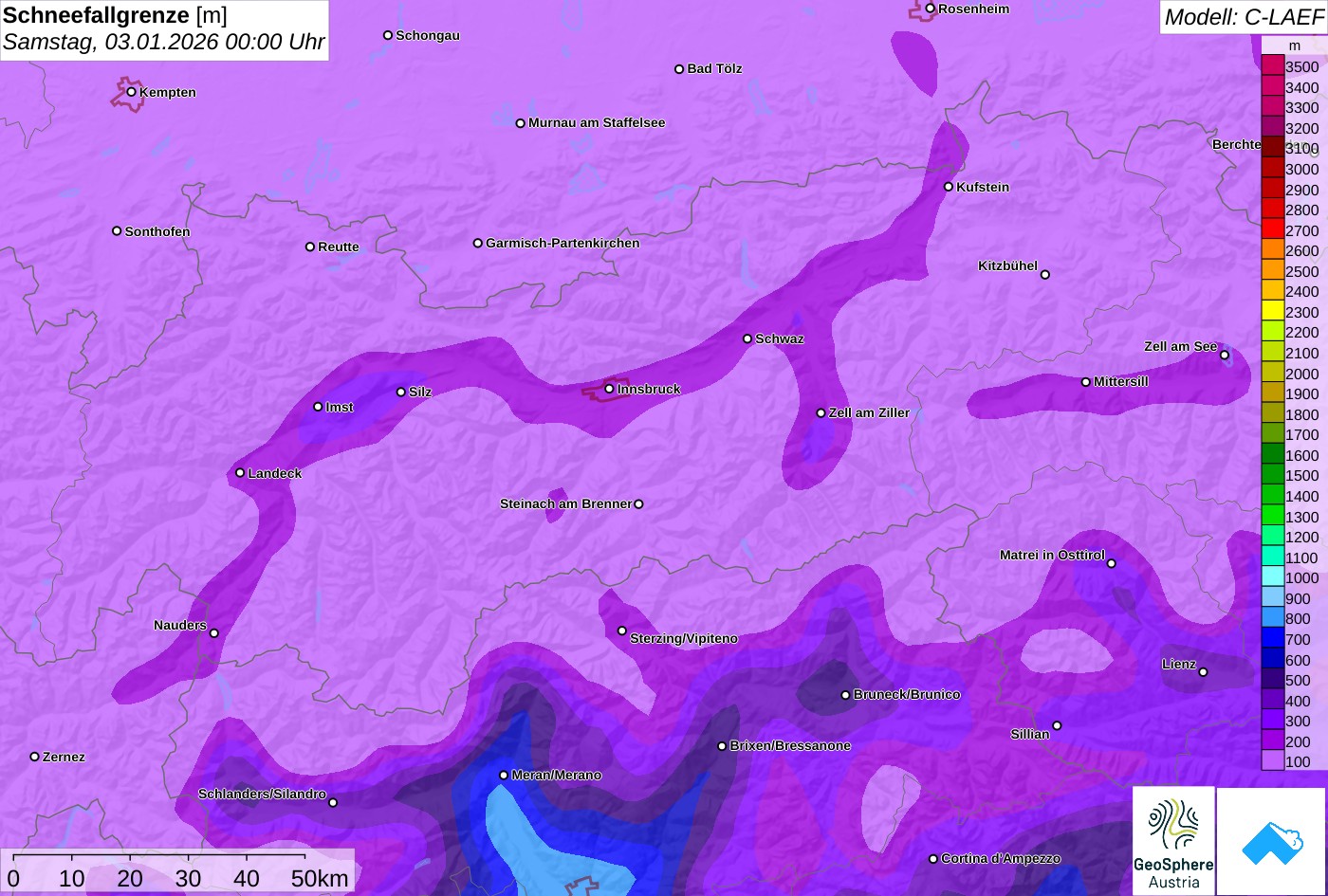Click the blue cloud arrow logo

[x=1272, y=842]
